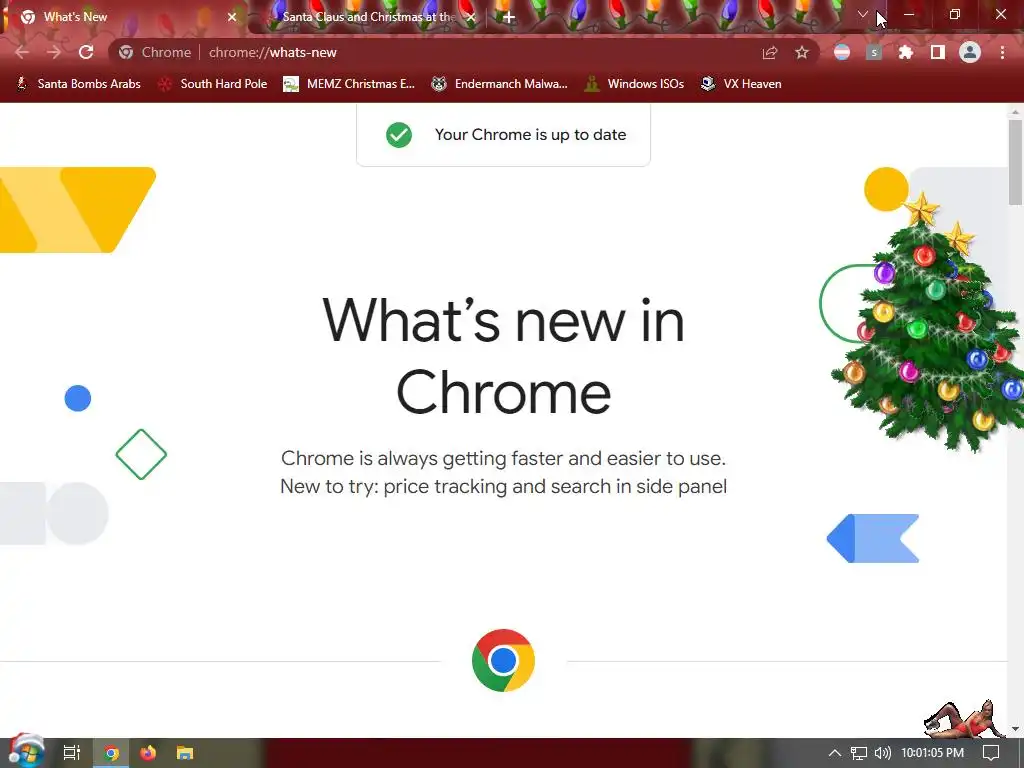Open the VX Heaven bookmark

[741, 84]
